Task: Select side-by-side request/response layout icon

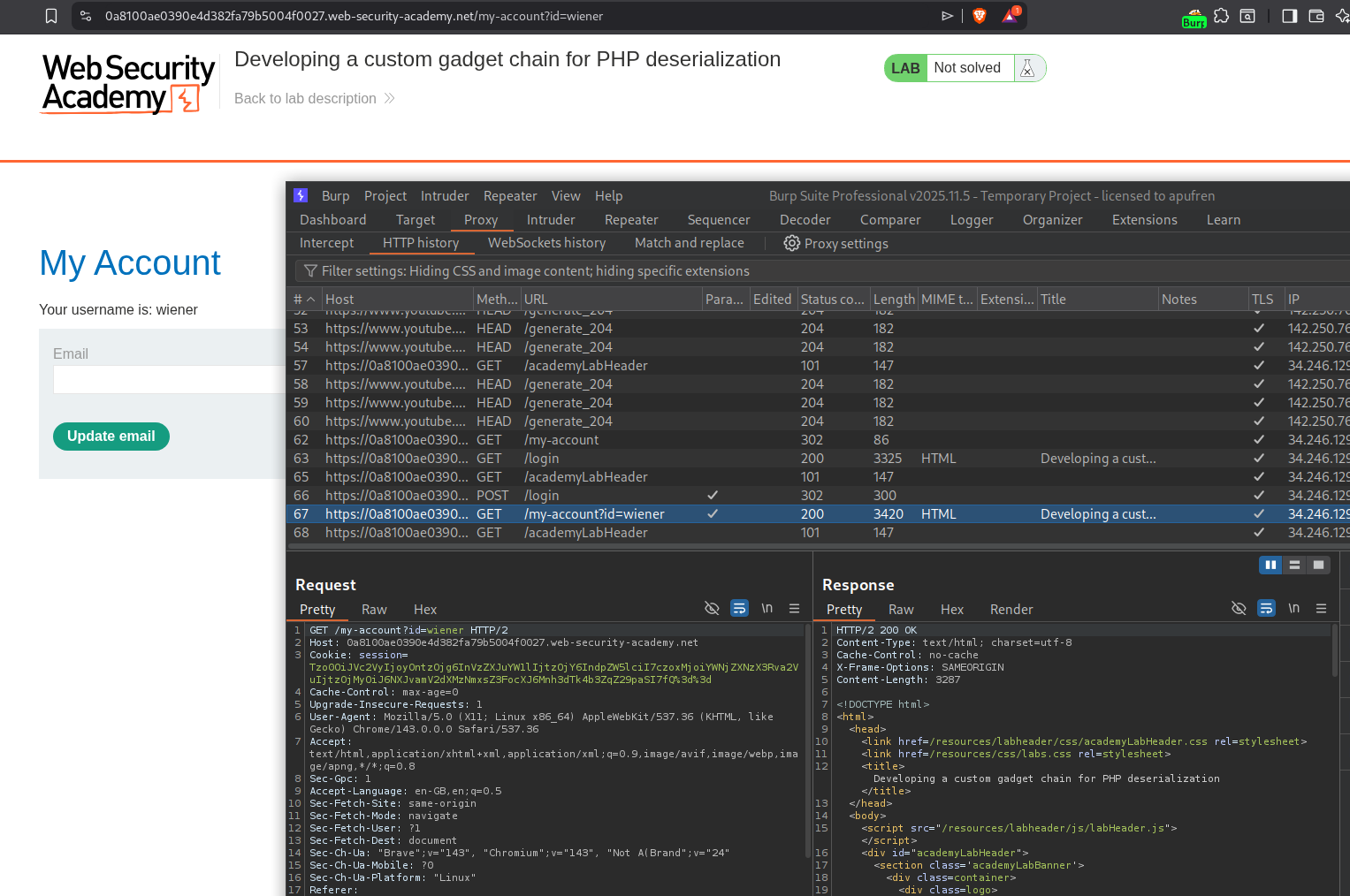Action: point(1270,565)
